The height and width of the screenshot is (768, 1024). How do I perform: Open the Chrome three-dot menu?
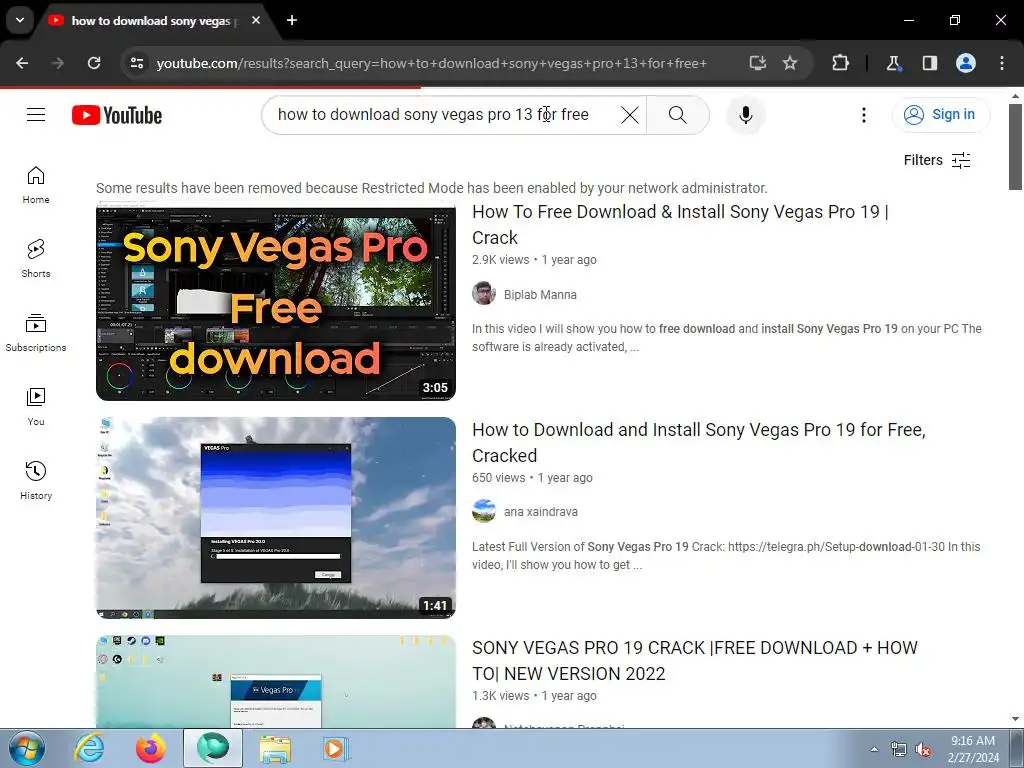coord(1002,63)
